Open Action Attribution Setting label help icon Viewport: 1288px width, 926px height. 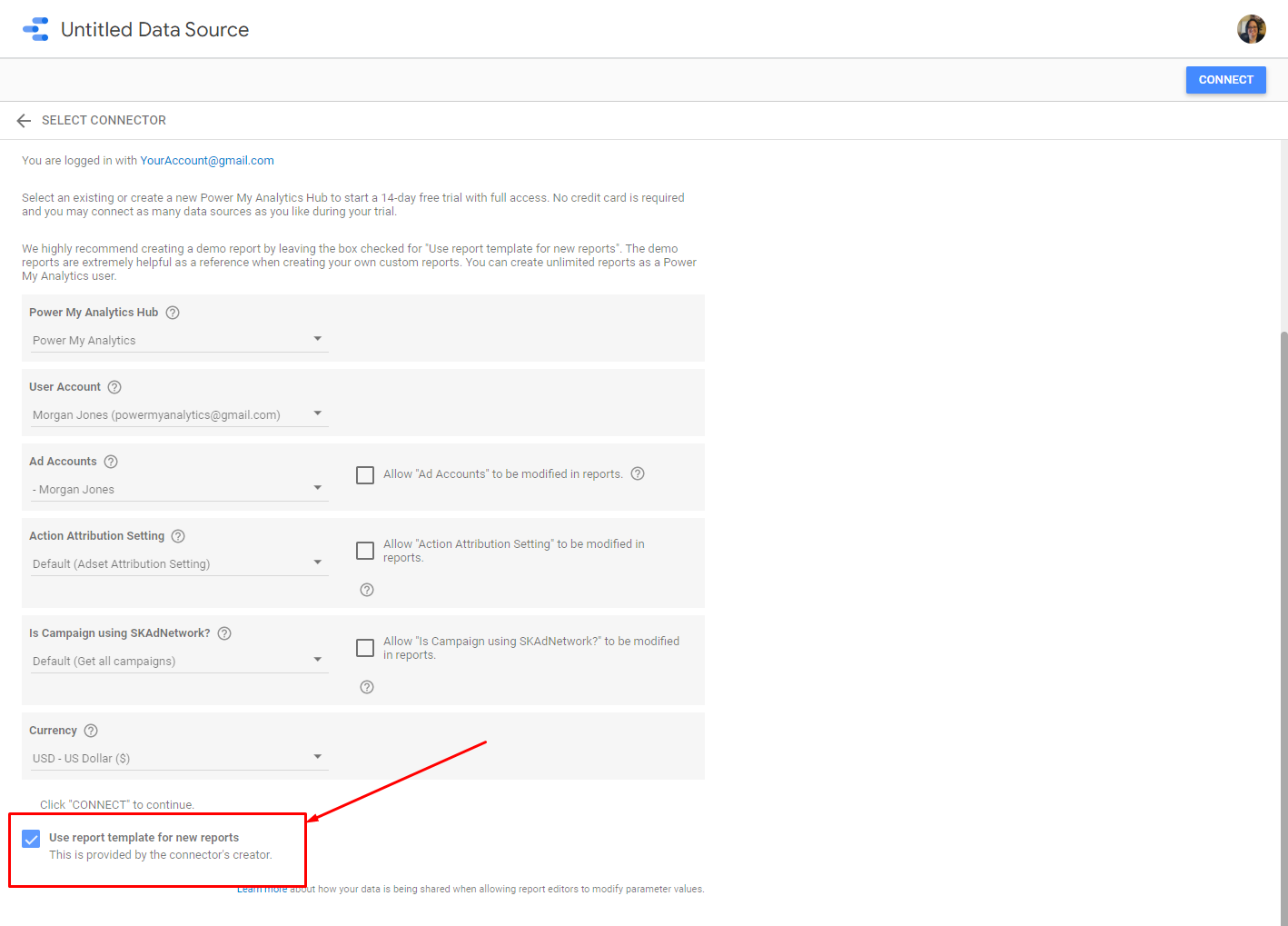click(x=178, y=536)
